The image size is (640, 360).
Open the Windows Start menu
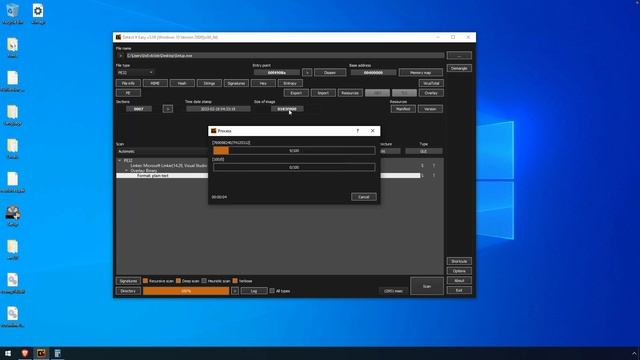click(x=8, y=353)
